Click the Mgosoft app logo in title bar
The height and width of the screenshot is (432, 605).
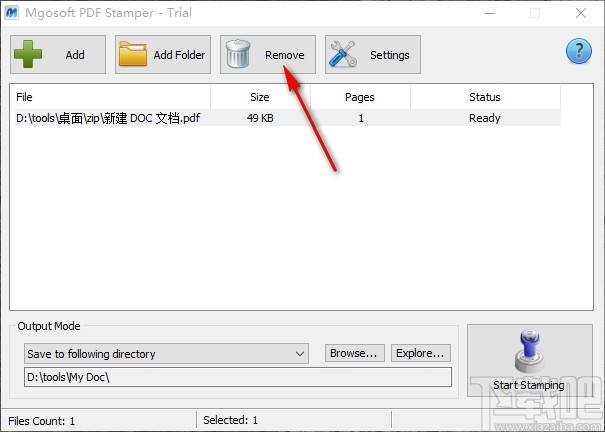12,12
